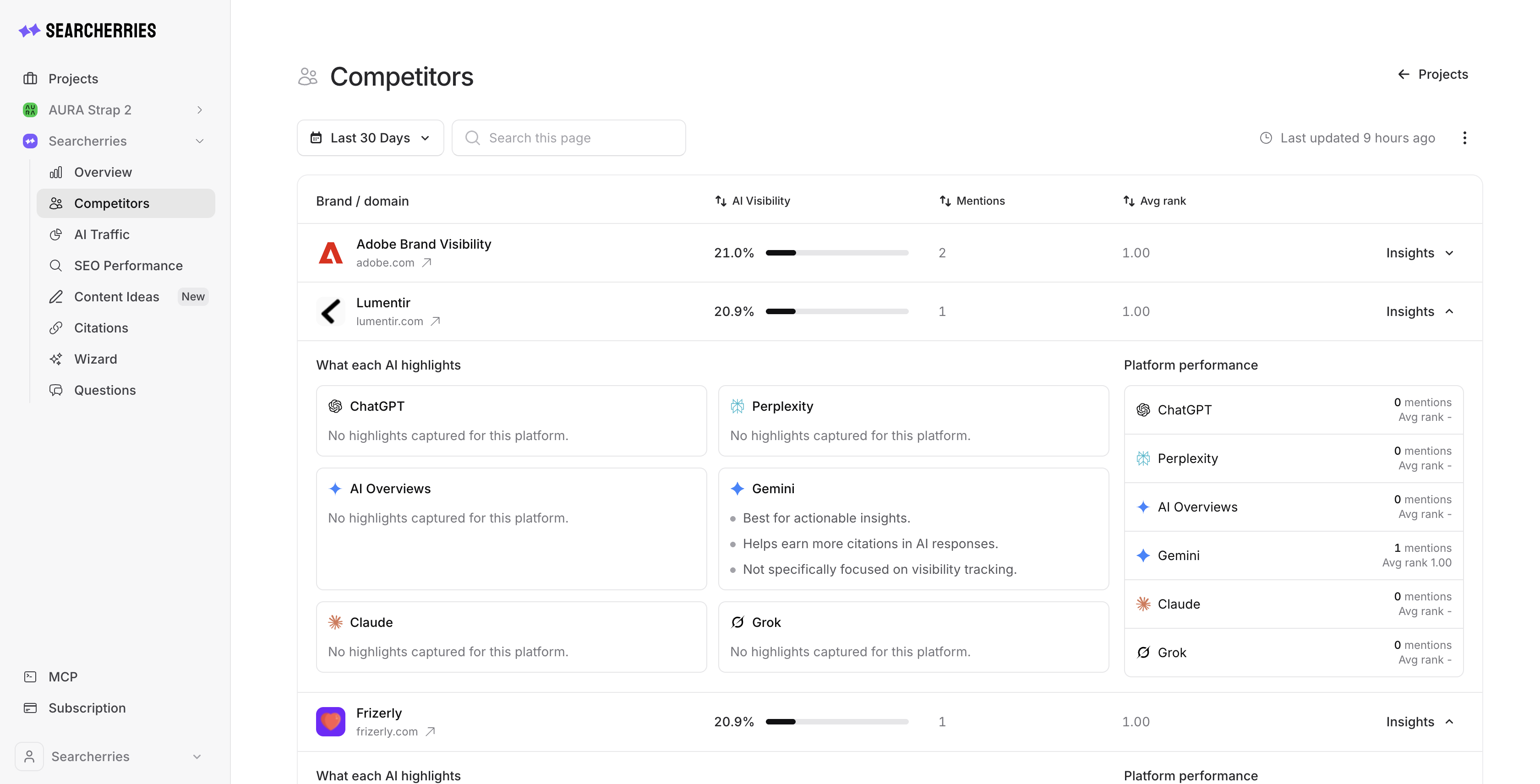
Task: Expand the AURA Strap 2 project
Action: coord(200,110)
